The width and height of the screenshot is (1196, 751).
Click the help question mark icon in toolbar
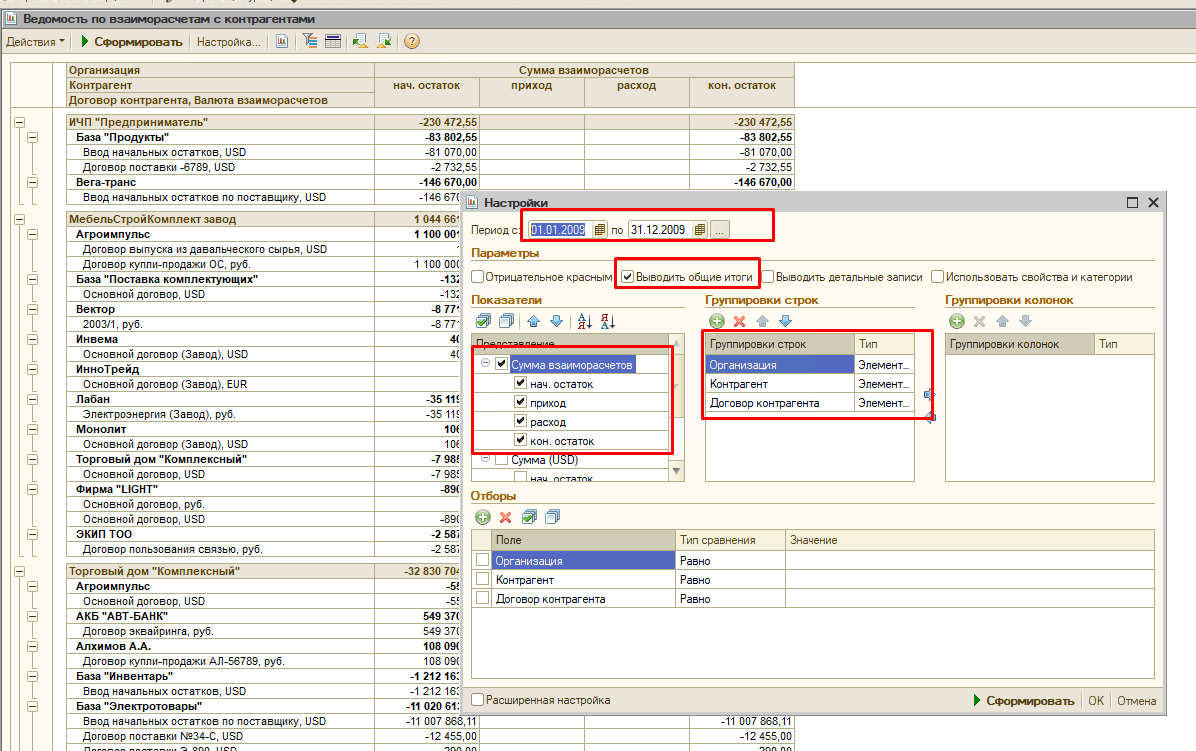(x=411, y=41)
